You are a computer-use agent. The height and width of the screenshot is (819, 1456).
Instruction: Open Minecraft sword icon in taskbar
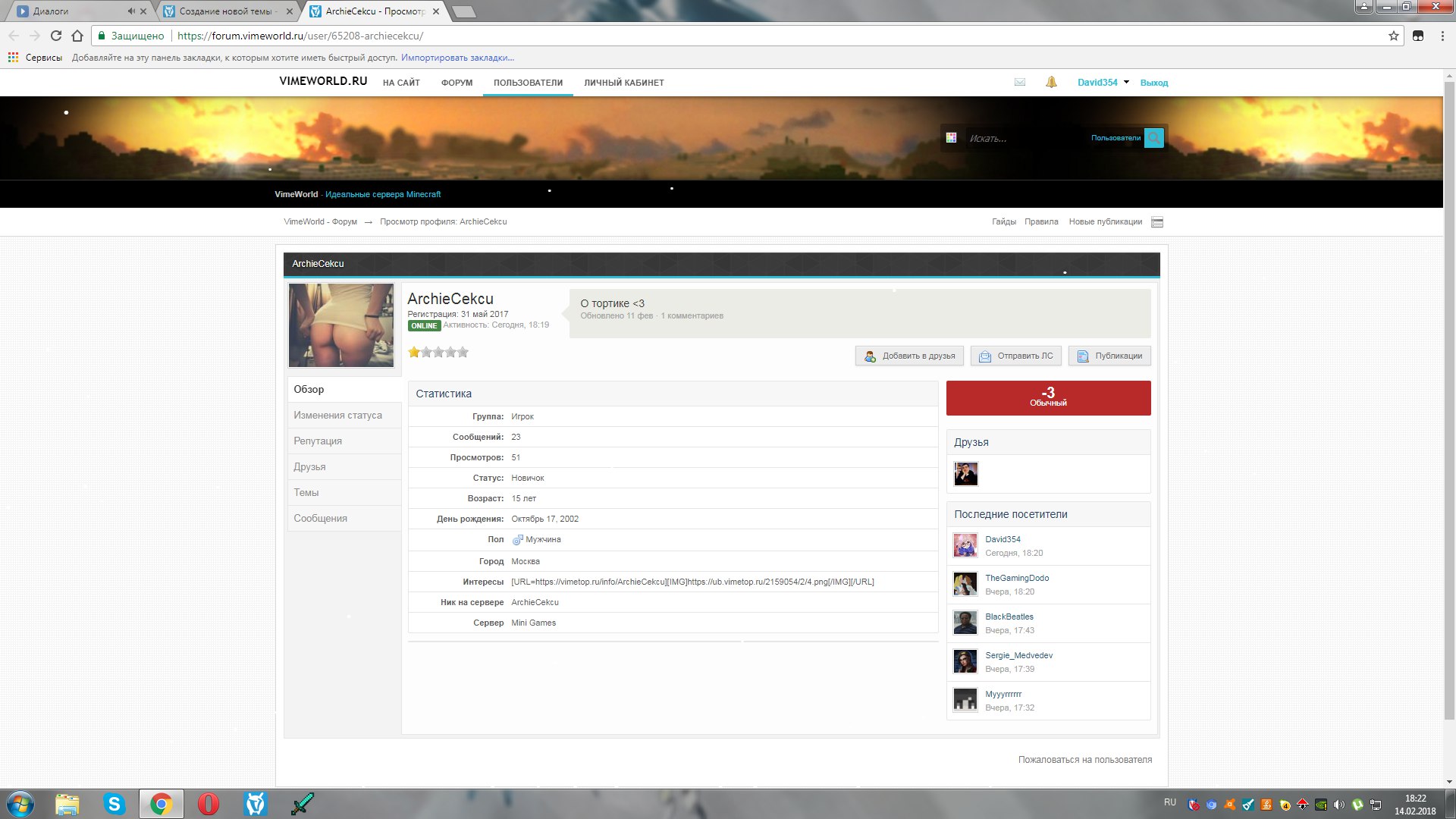[x=303, y=804]
